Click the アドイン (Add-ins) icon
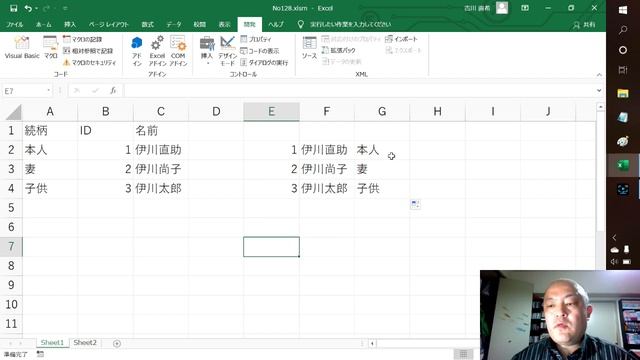This screenshot has width=640, height=360. 137,51
